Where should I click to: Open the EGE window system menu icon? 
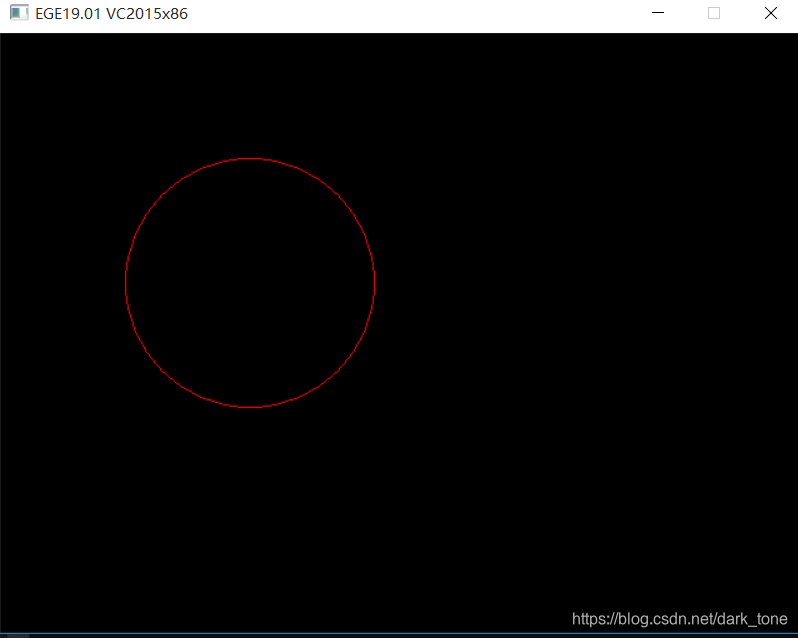tap(19, 13)
